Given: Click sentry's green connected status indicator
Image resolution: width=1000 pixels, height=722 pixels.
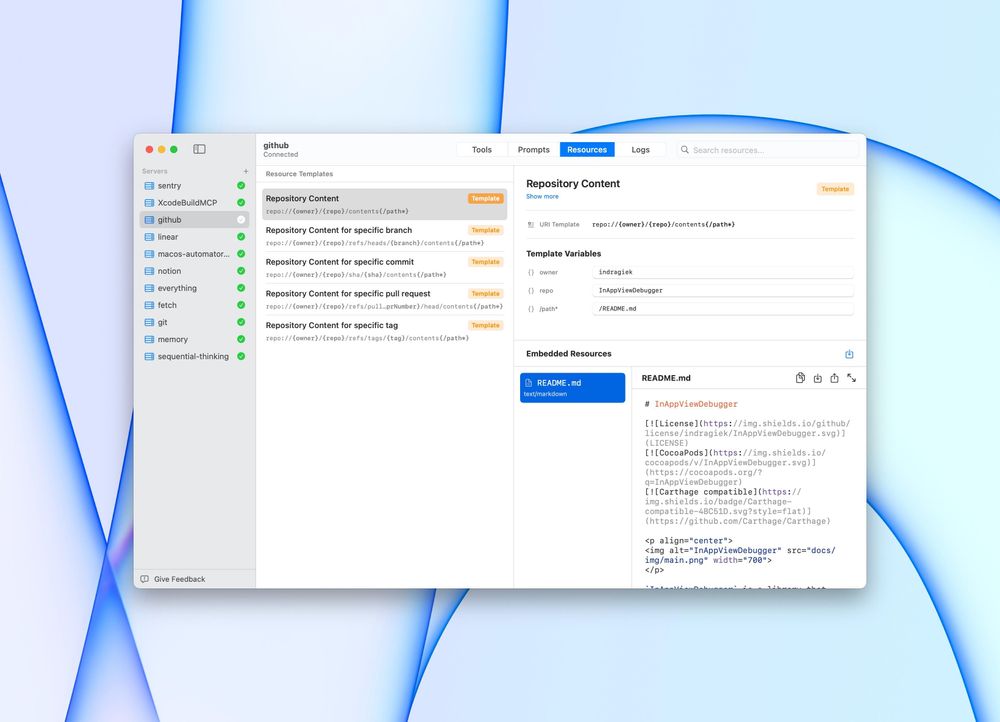Looking at the screenshot, I should click(241, 186).
